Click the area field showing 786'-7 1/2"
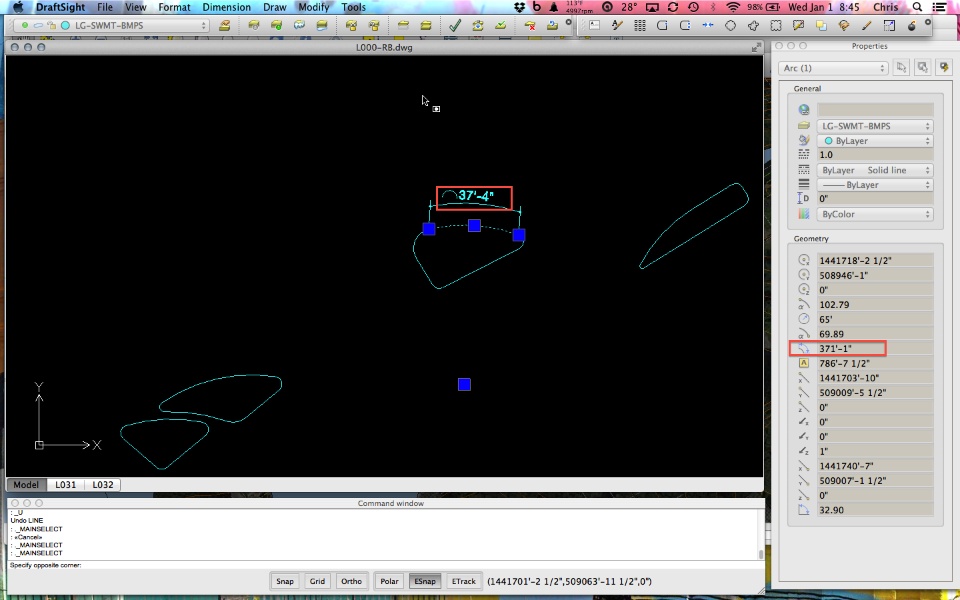Screen dimensions: 960x600 tap(875, 363)
